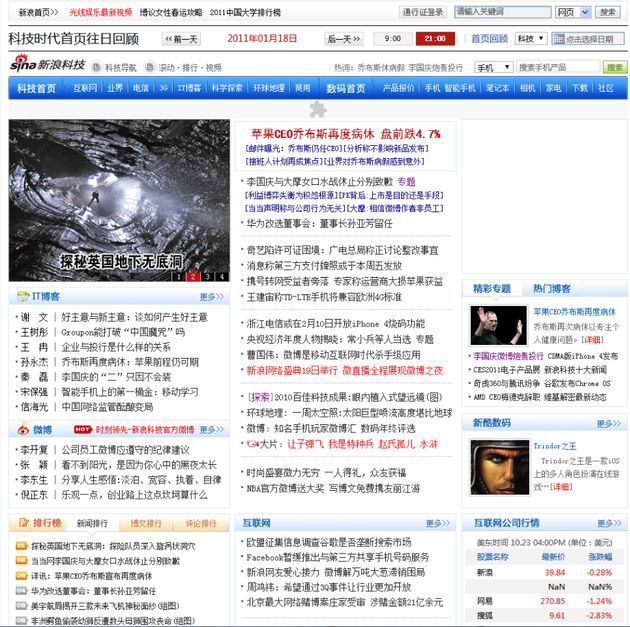Expand 更多 in IT博客 section
The width and height of the screenshot is (630, 627).
click(x=212, y=297)
